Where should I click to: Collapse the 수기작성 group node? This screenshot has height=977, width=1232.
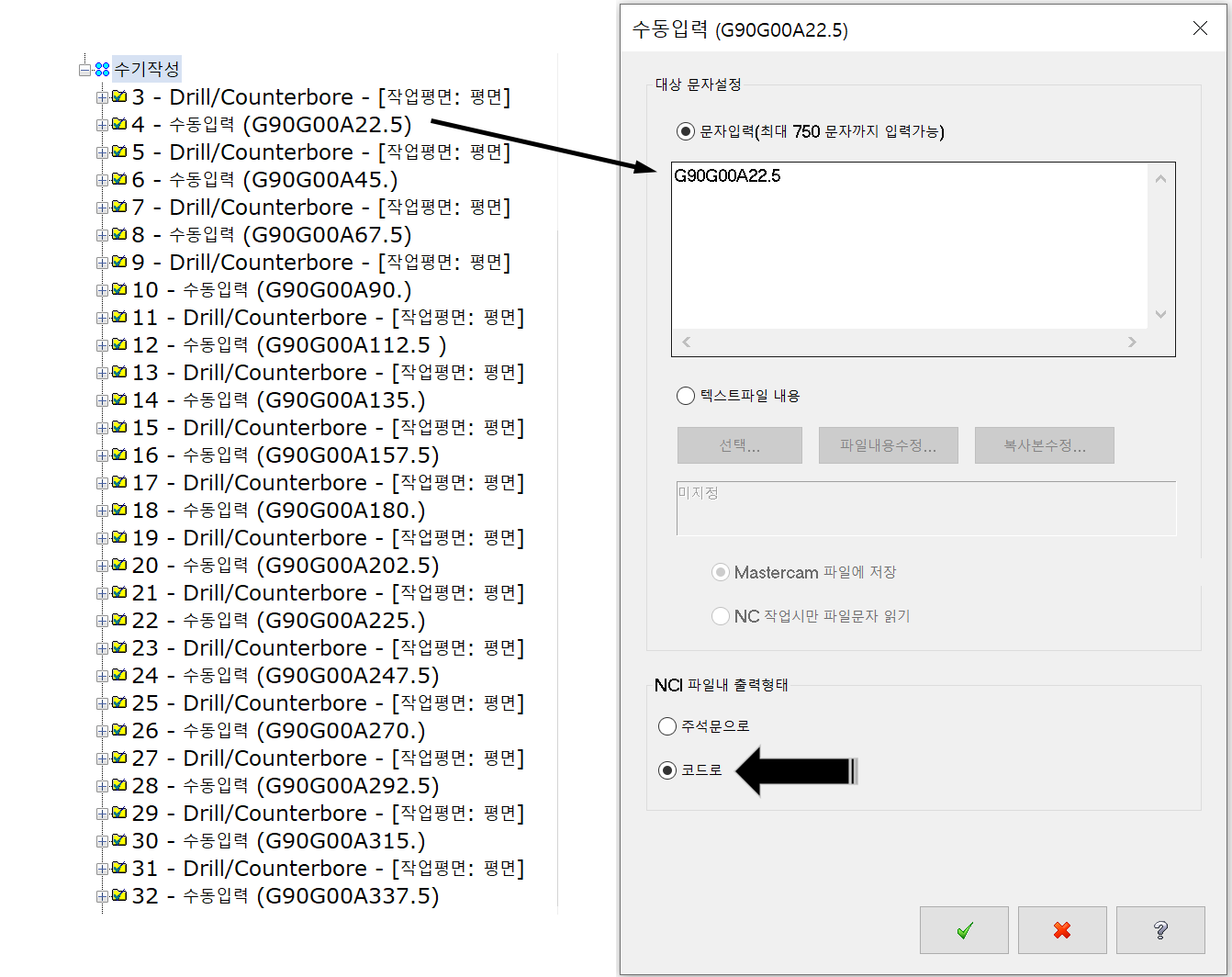point(84,70)
